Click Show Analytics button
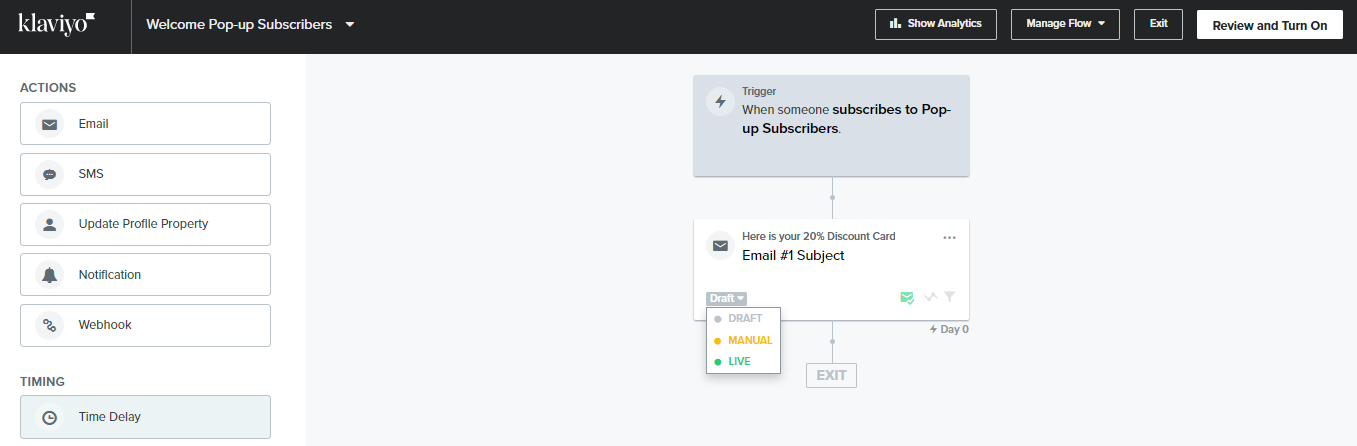 click(935, 24)
